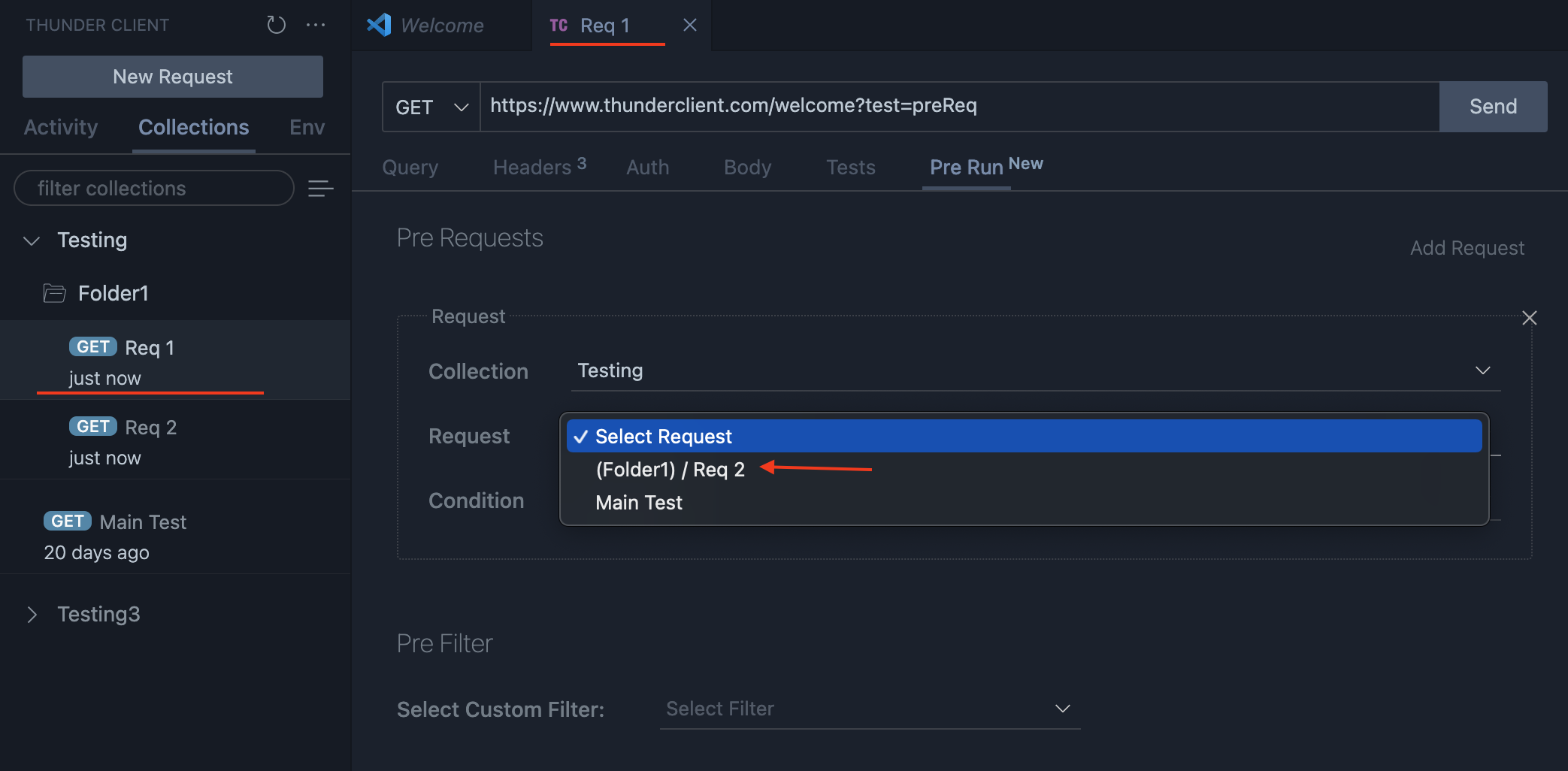Click the sort icon beside filter collections
Screen dimensions: 1568x771
tap(321, 188)
